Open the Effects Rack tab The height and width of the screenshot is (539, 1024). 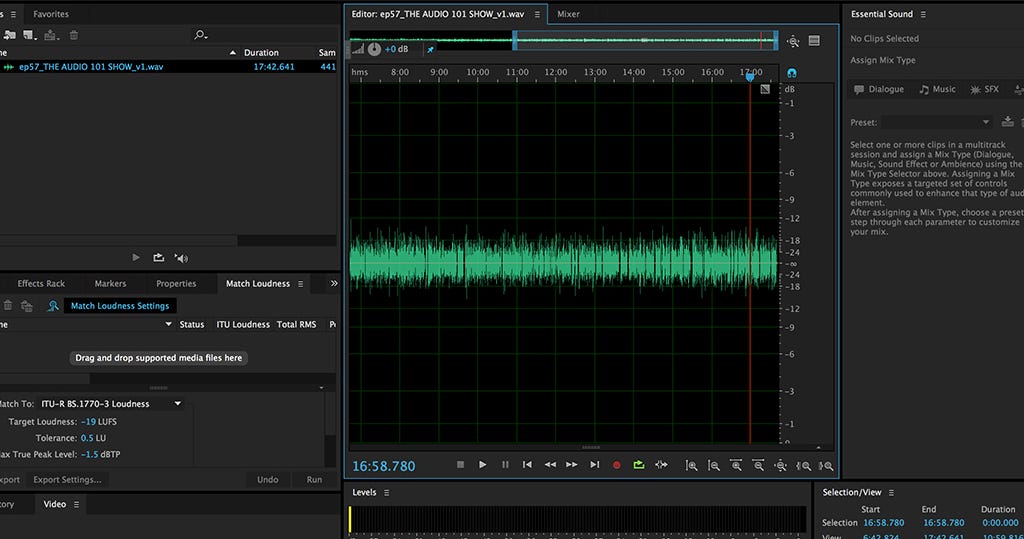41,284
